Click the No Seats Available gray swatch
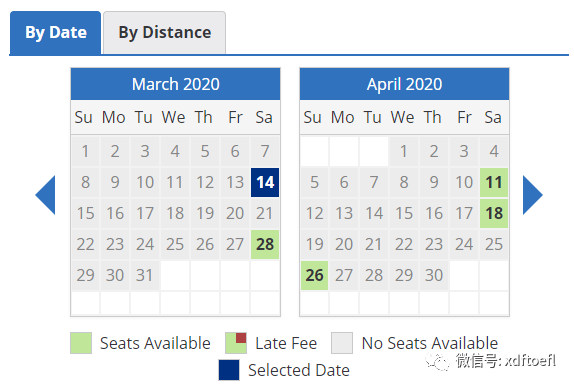The image size is (574, 387). [342, 343]
